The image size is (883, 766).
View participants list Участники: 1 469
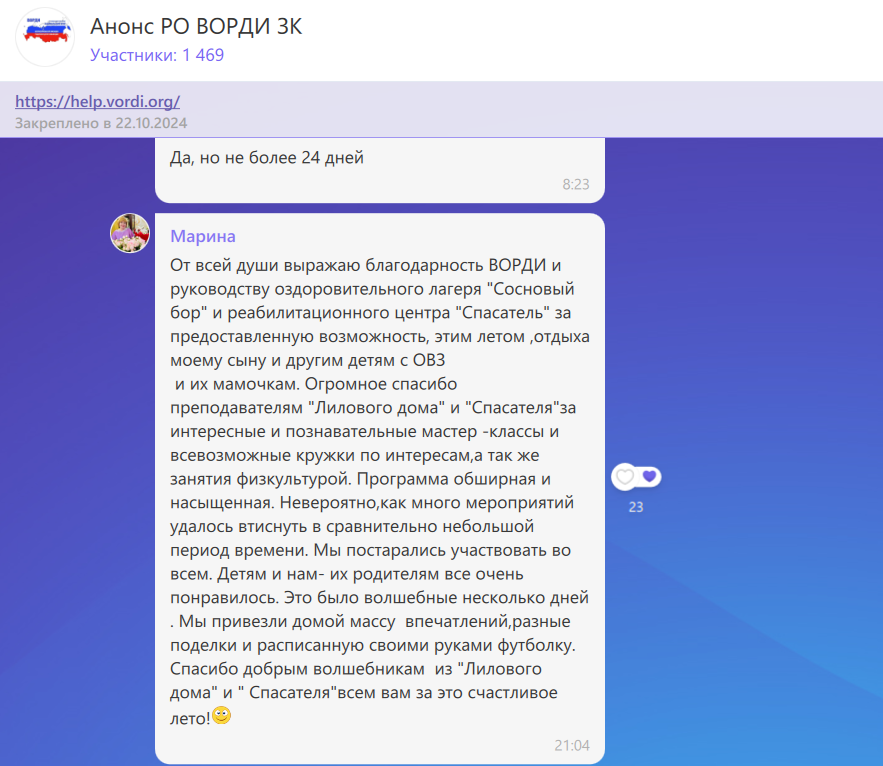[x=157, y=55]
